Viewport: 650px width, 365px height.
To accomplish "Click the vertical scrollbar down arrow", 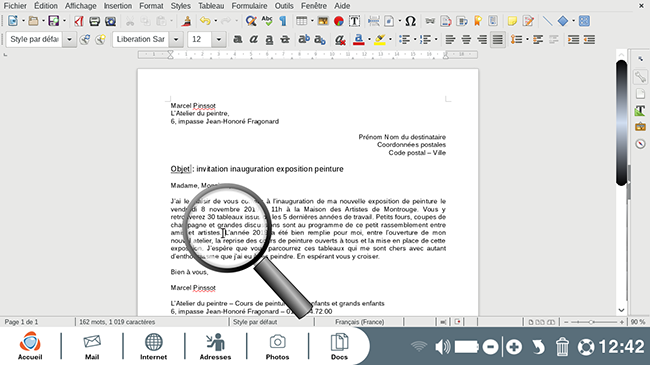I will [621, 310].
